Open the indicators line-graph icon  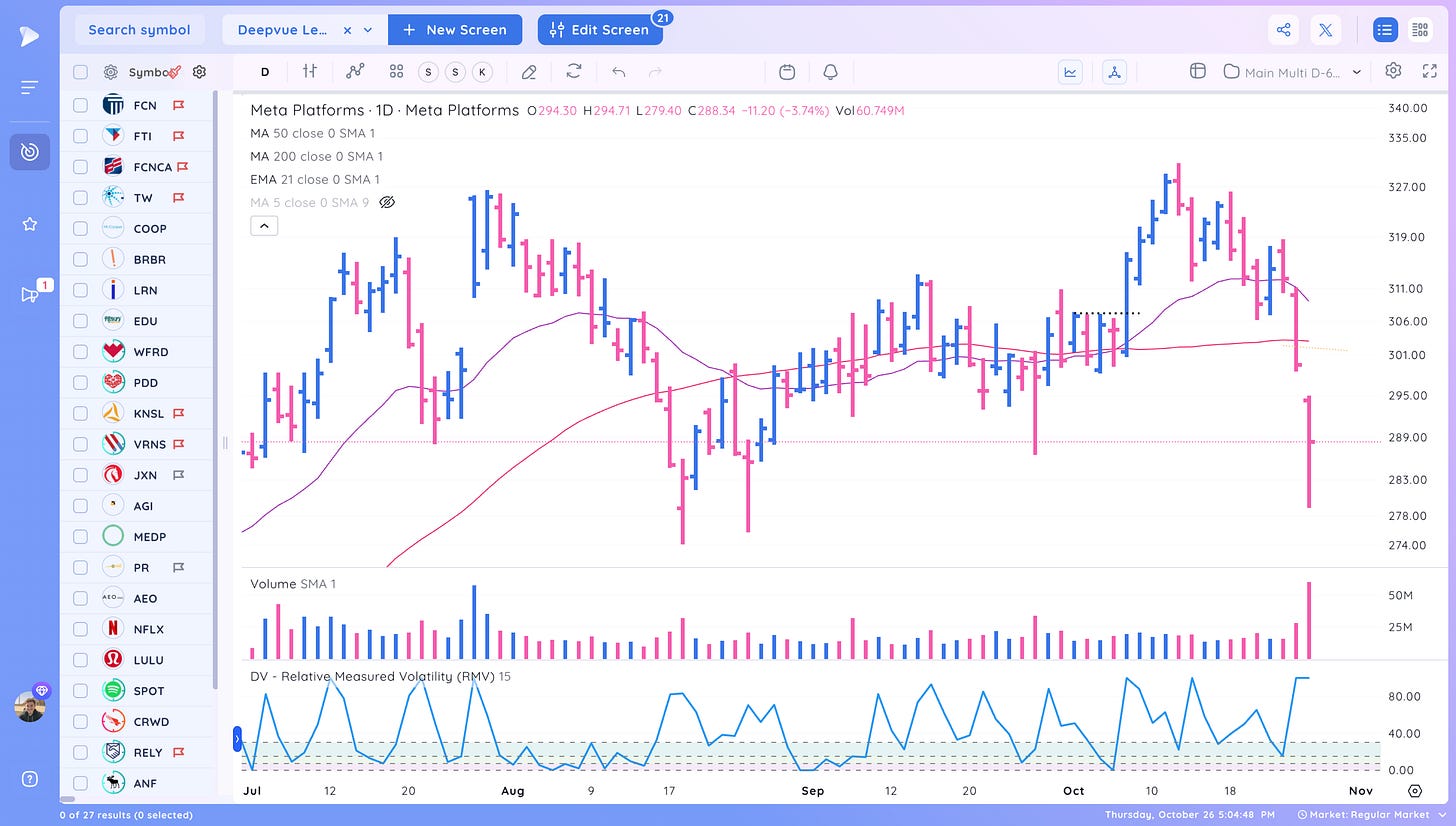[x=355, y=71]
